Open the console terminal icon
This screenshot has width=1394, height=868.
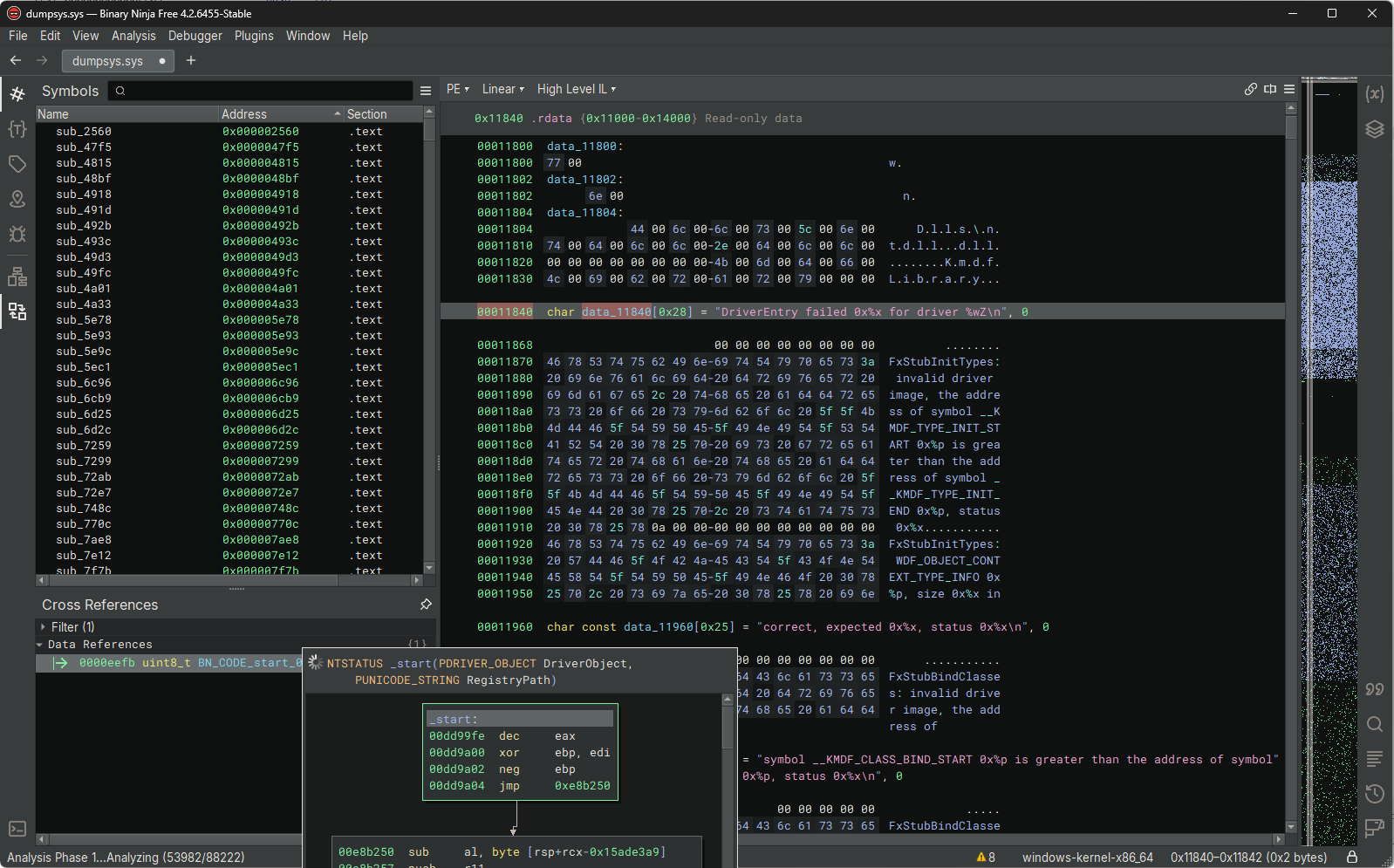pos(17,829)
